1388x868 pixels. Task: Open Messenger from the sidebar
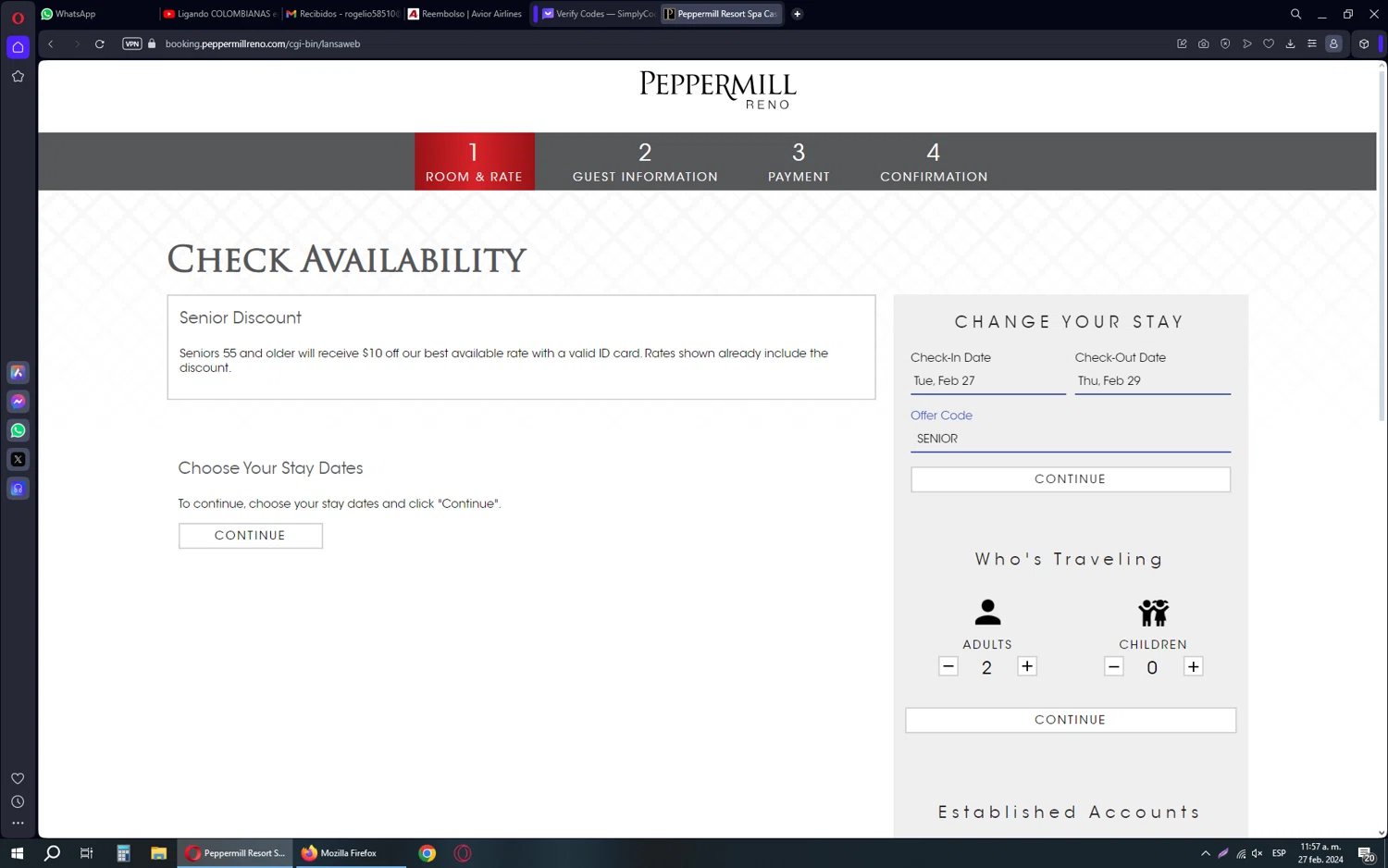tap(18, 402)
